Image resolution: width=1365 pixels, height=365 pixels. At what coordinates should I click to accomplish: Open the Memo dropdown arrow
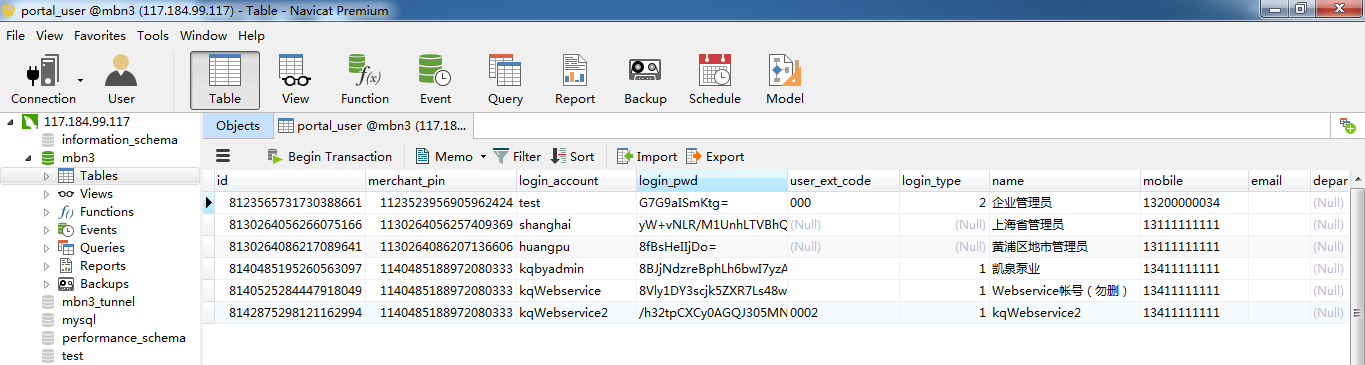click(x=483, y=157)
